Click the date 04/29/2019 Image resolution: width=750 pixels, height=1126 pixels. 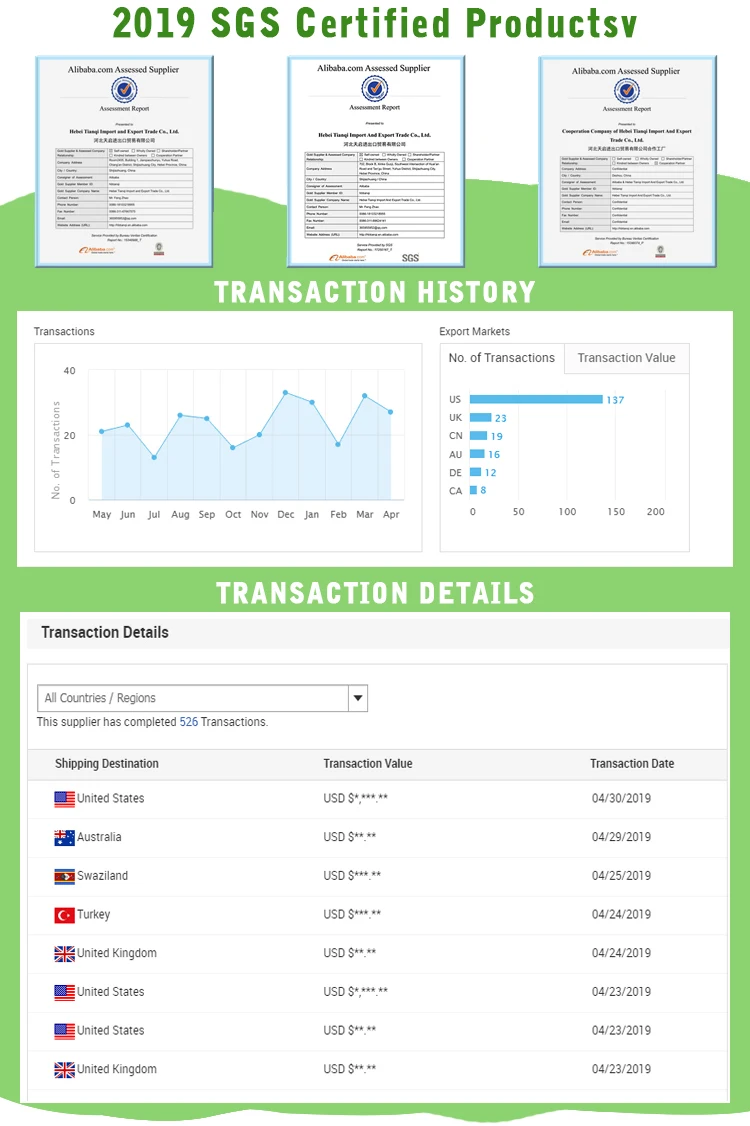(x=621, y=837)
